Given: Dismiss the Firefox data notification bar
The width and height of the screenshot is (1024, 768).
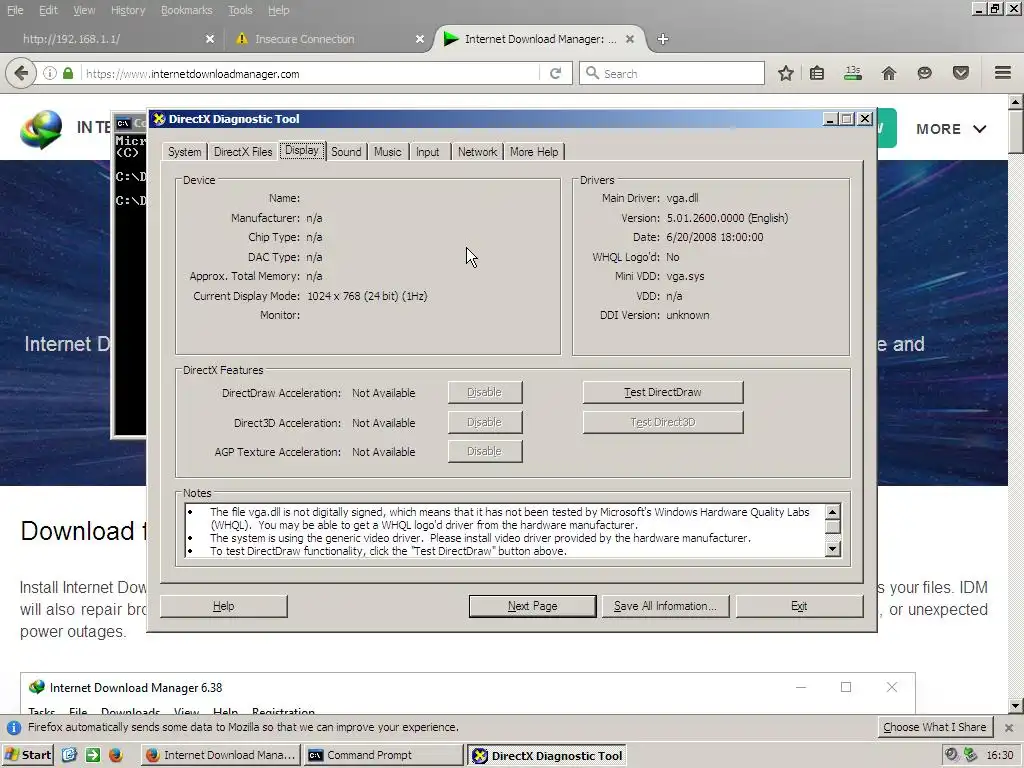Looking at the screenshot, I should (x=1009, y=728).
